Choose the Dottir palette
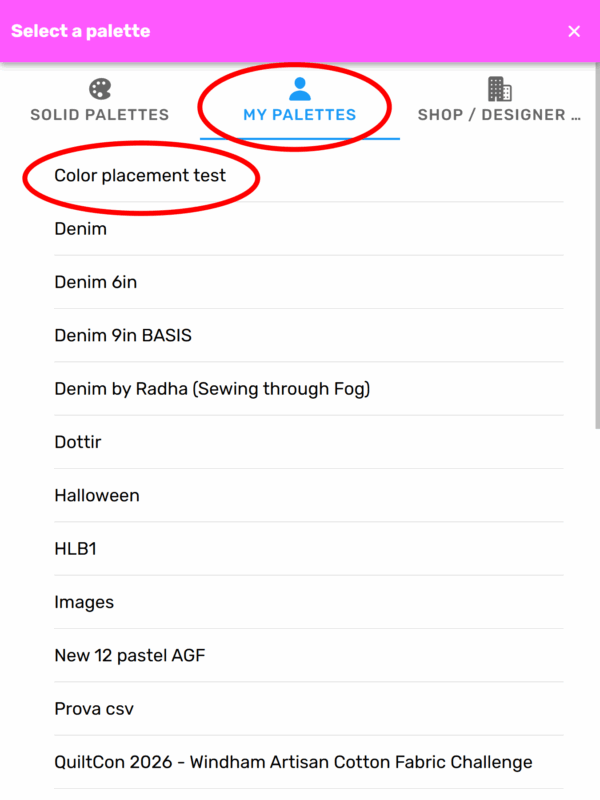600x800 pixels. click(x=78, y=442)
